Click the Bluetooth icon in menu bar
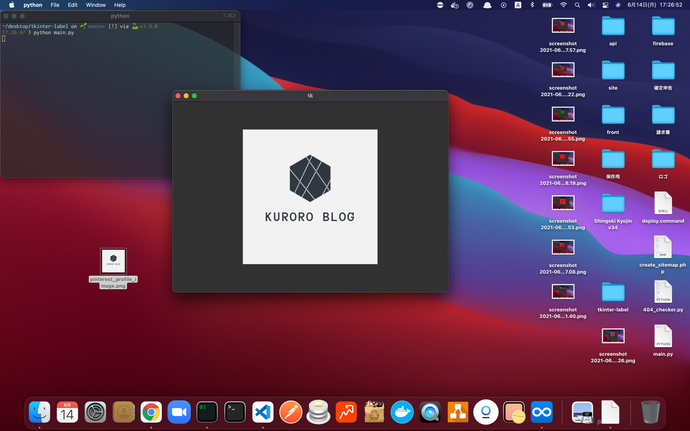Image resolution: width=690 pixels, height=431 pixels. (532, 5)
